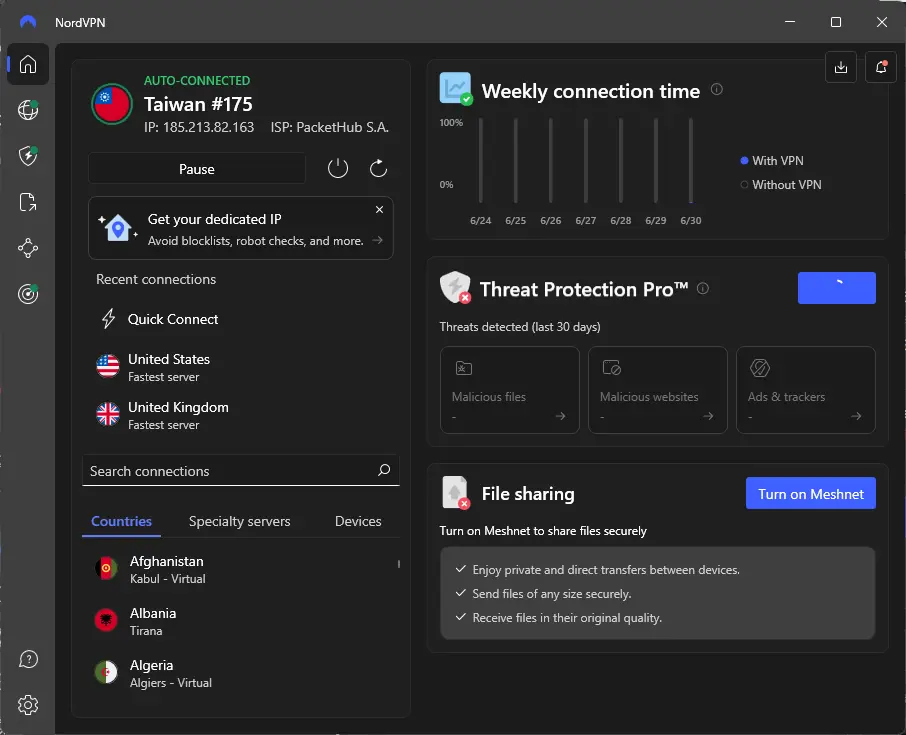Open the Meshnet nodes sidebar icon
The image size is (906, 735).
pos(28,248)
